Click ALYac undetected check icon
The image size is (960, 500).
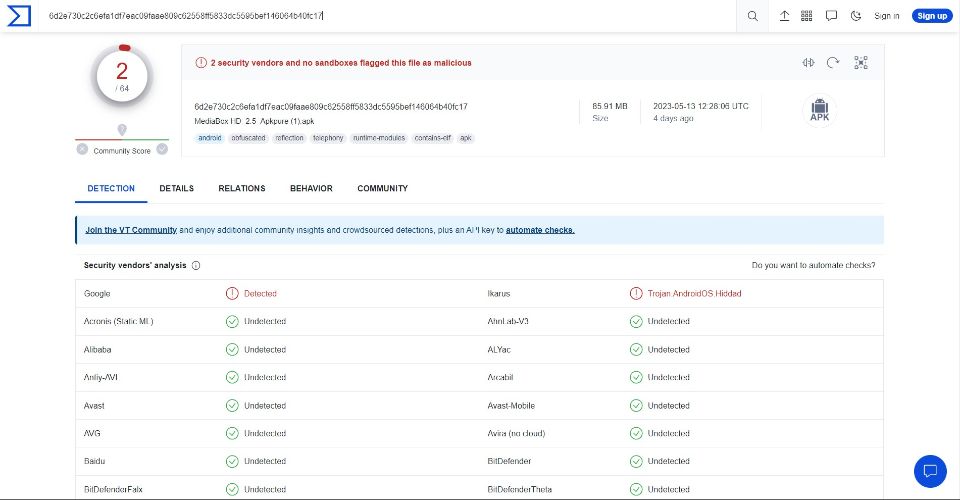(636, 349)
